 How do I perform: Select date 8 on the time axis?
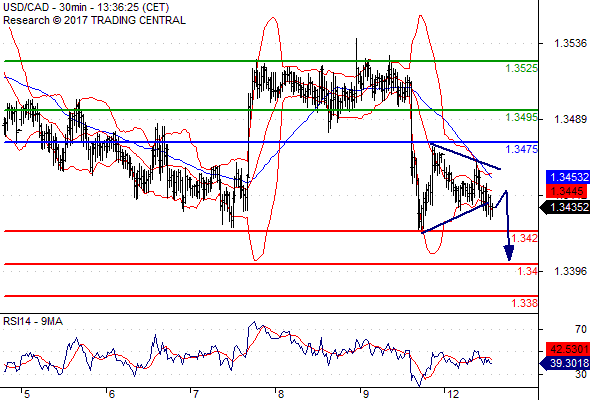[x=281, y=394]
